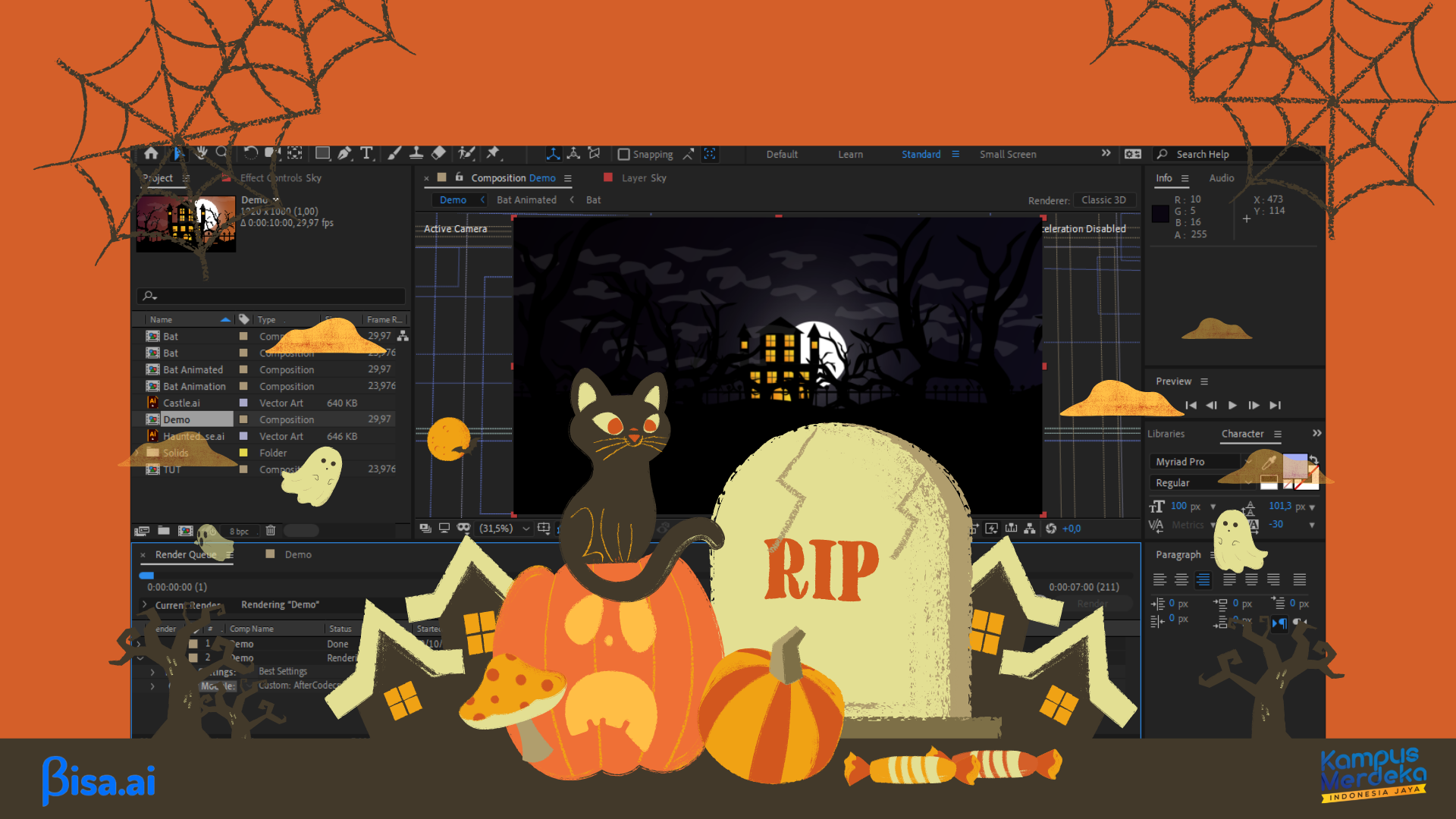Go to the Home screen icon
The width and height of the screenshot is (1456, 819).
click(x=151, y=153)
